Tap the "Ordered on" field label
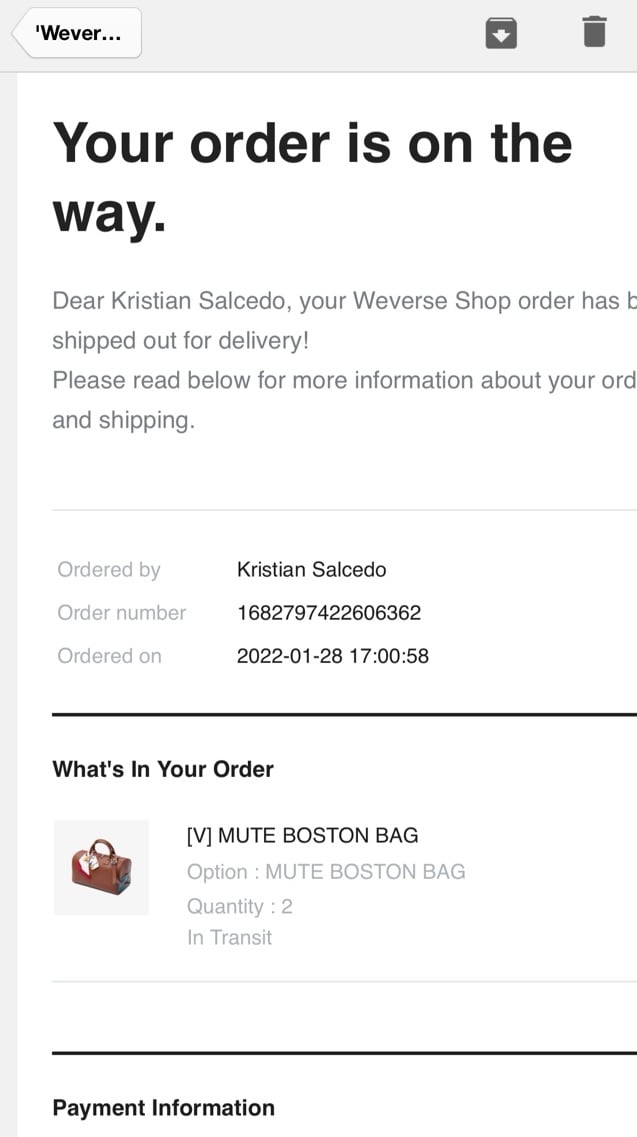Image resolution: width=637 pixels, height=1137 pixels. click(x=110, y=656)
